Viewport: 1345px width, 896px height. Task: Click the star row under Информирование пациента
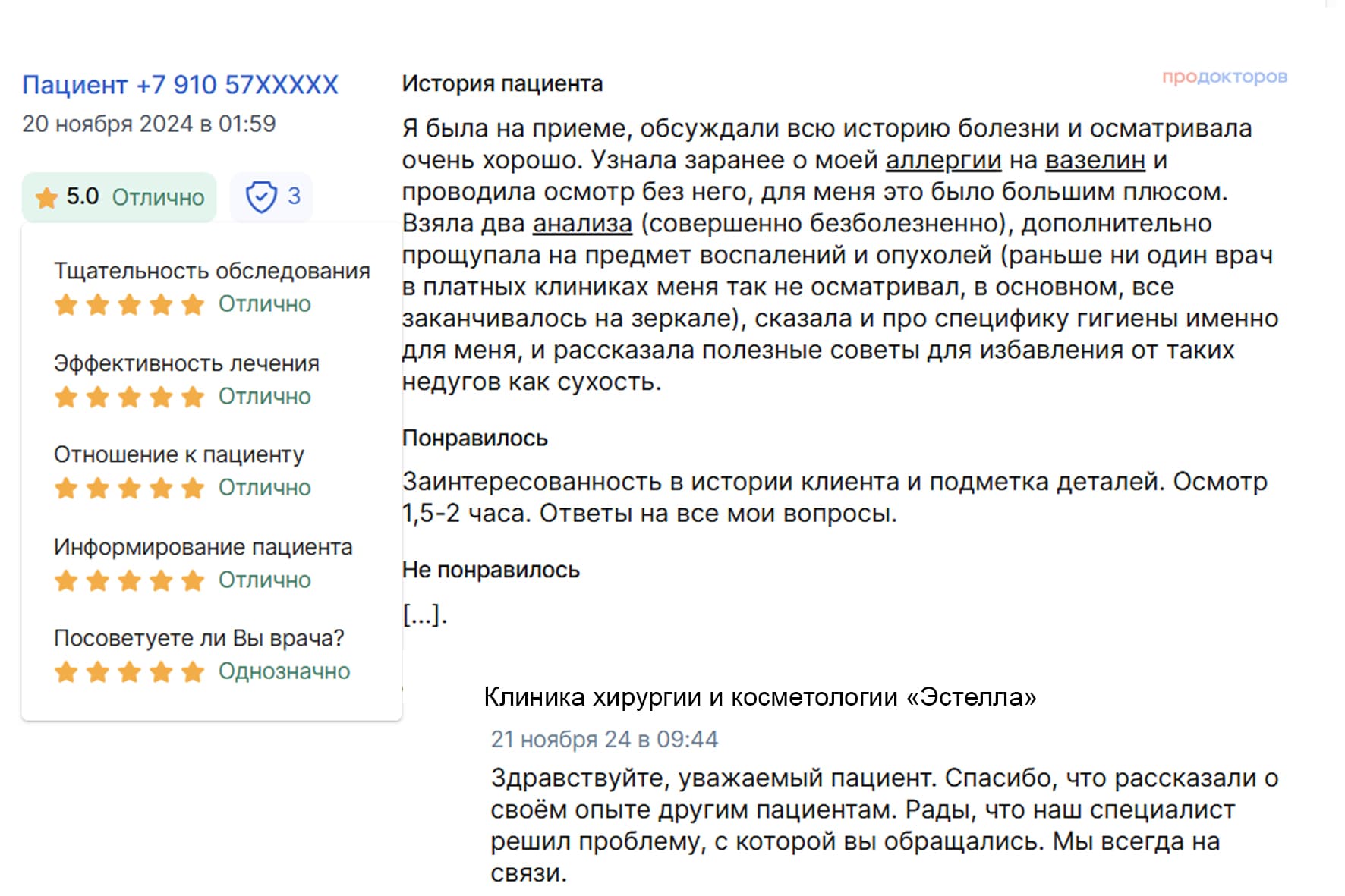[x=130, y=580]
